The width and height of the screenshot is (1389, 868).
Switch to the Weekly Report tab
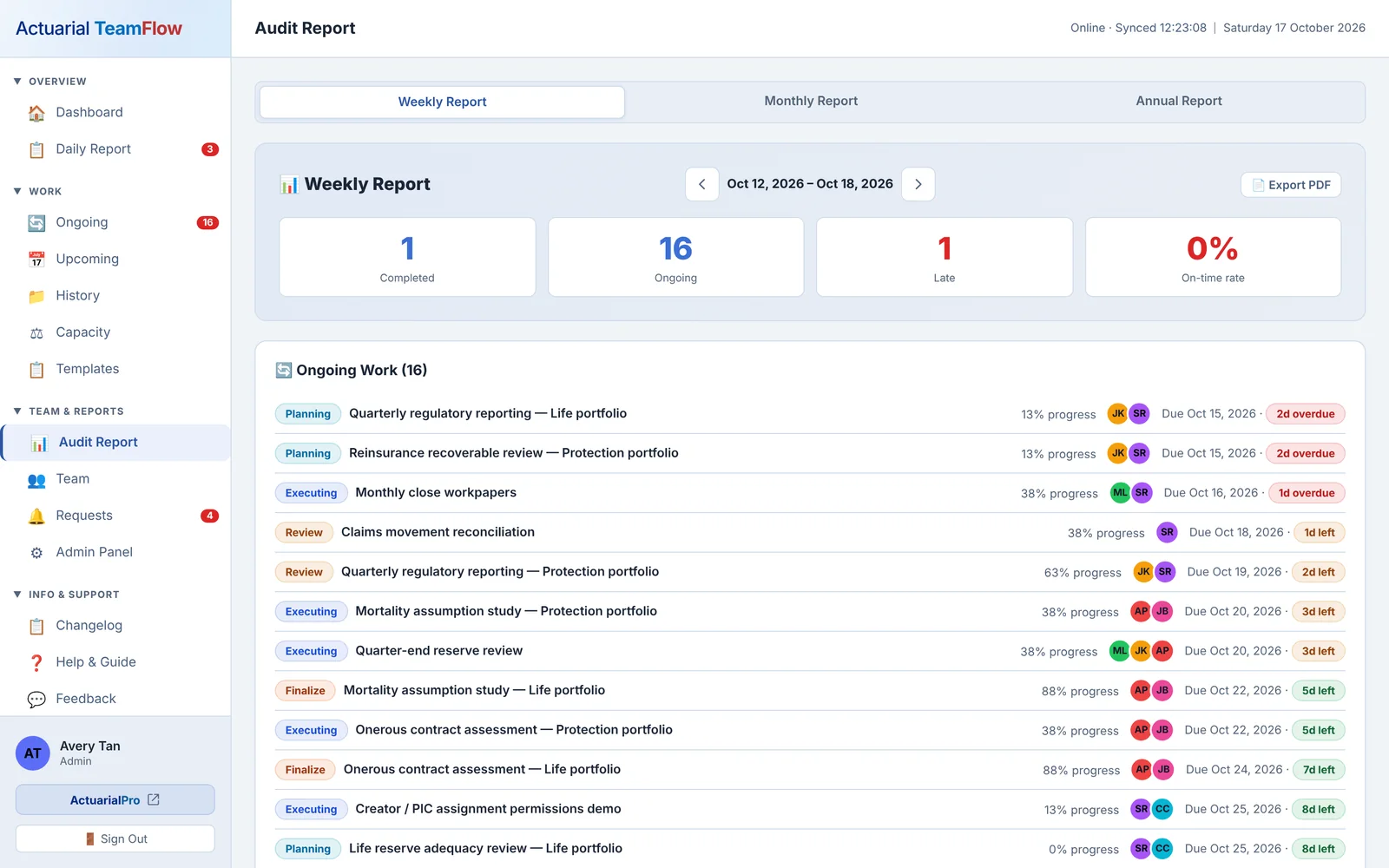[x=442, y=102]
